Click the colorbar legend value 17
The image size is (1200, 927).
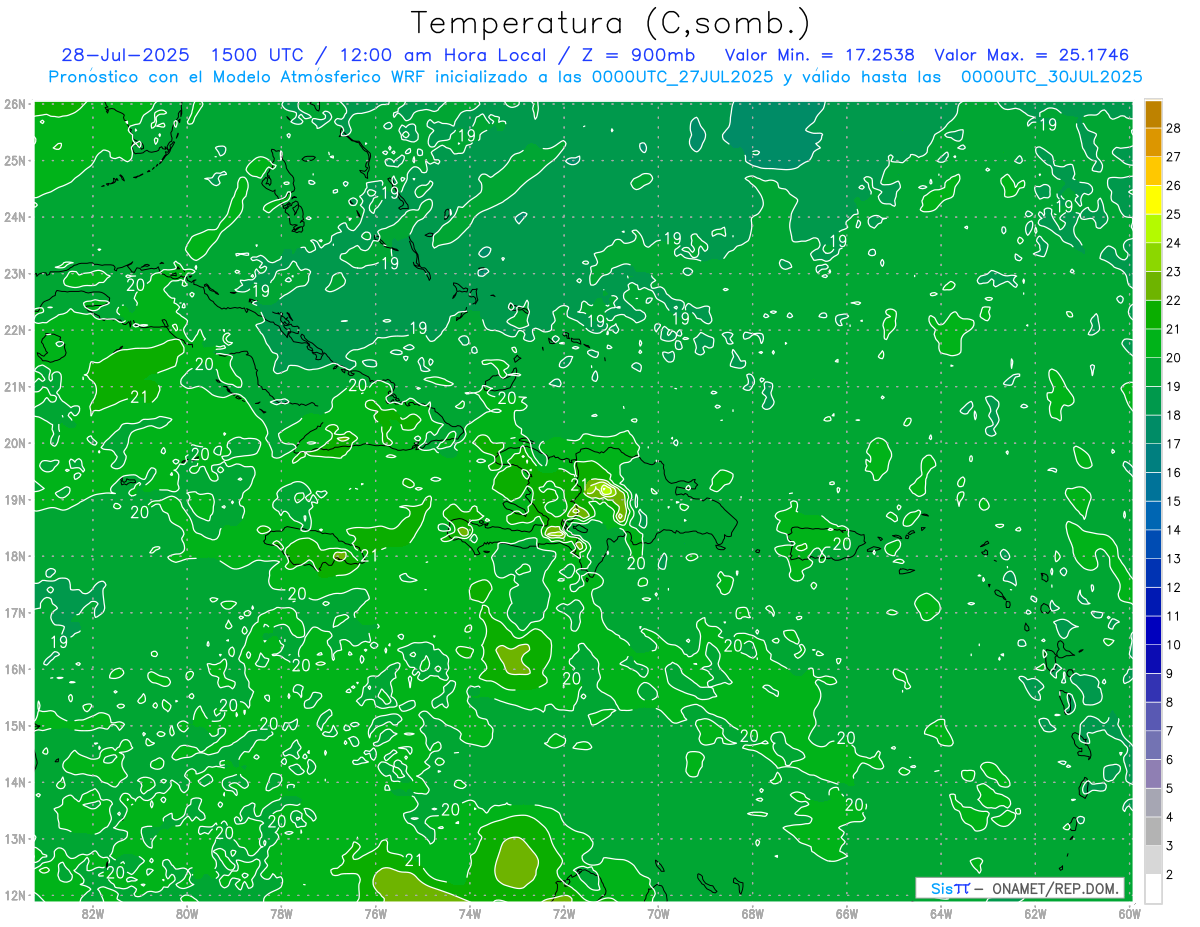[1174, 444]
